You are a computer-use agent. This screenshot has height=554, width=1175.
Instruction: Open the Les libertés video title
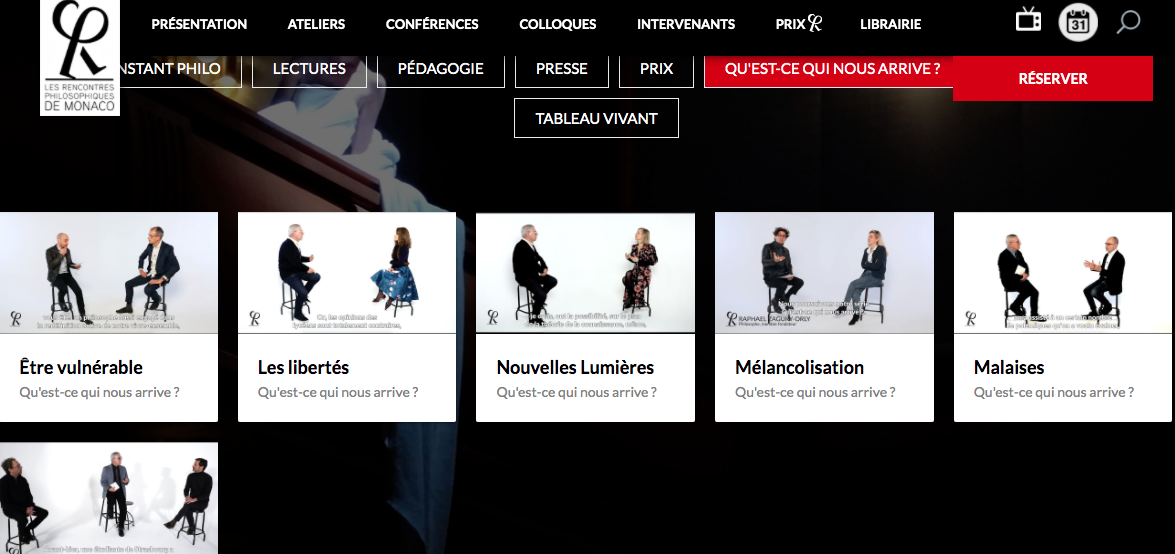pyautogui.click(x=303, y=367)
